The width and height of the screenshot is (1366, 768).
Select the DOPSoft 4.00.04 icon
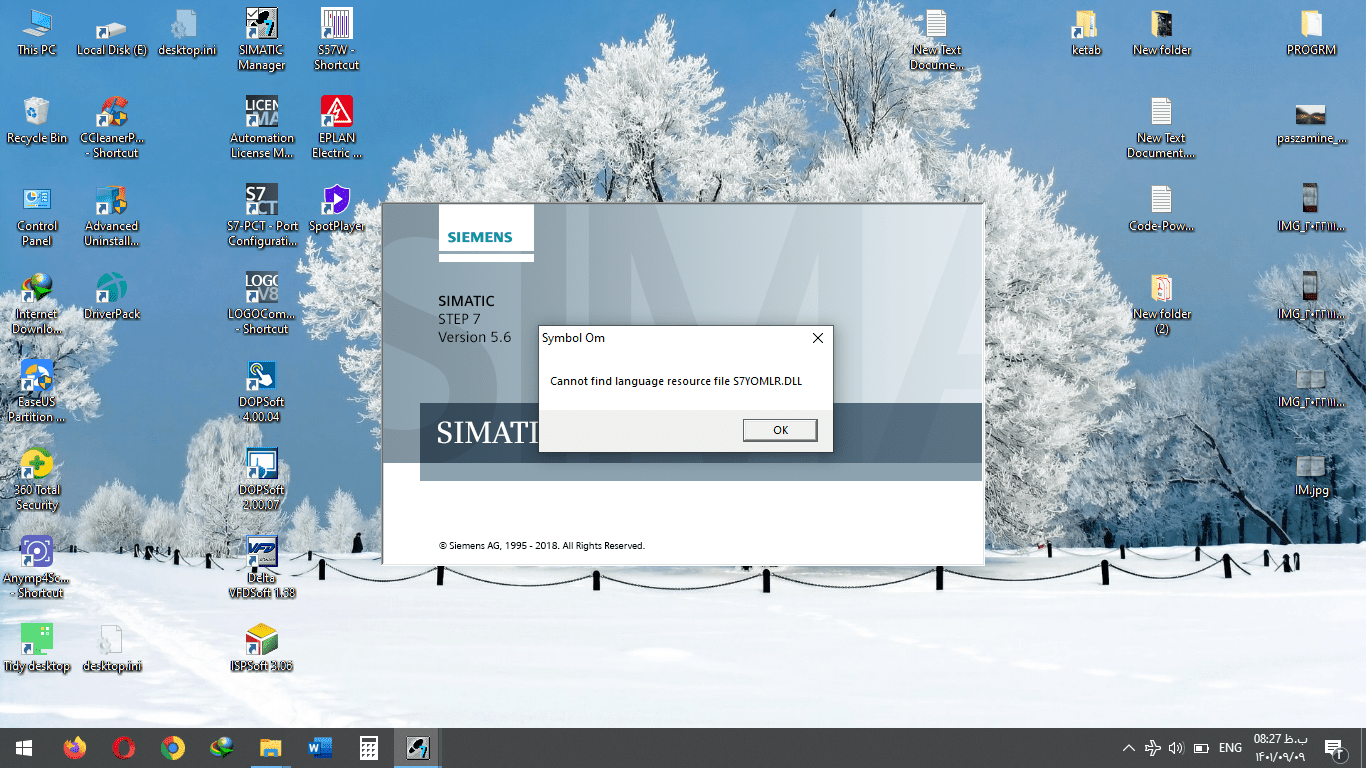coord(262,391)
